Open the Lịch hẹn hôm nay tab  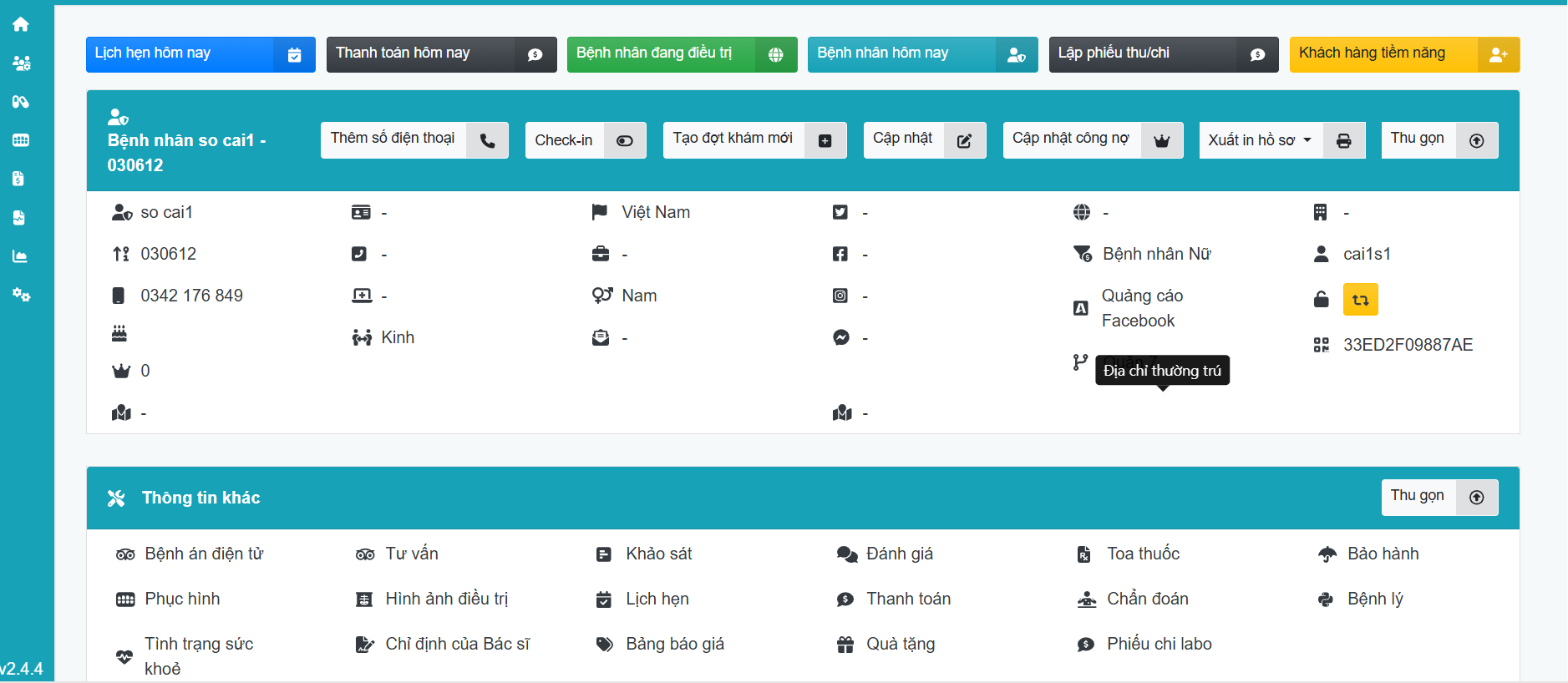click(200, 54)
